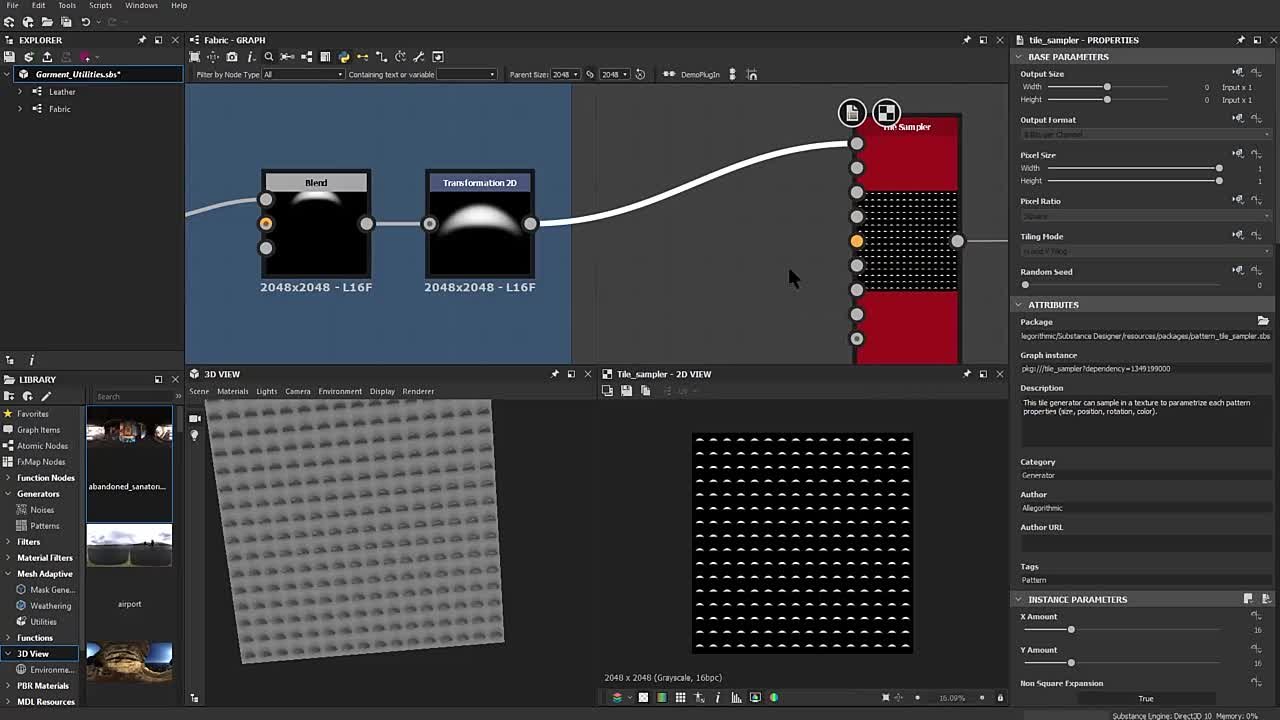The width and height of the screenshot is (1280, 720).
Task: Open the Filter by Node Type dropdown
Action: click(304, 74)
